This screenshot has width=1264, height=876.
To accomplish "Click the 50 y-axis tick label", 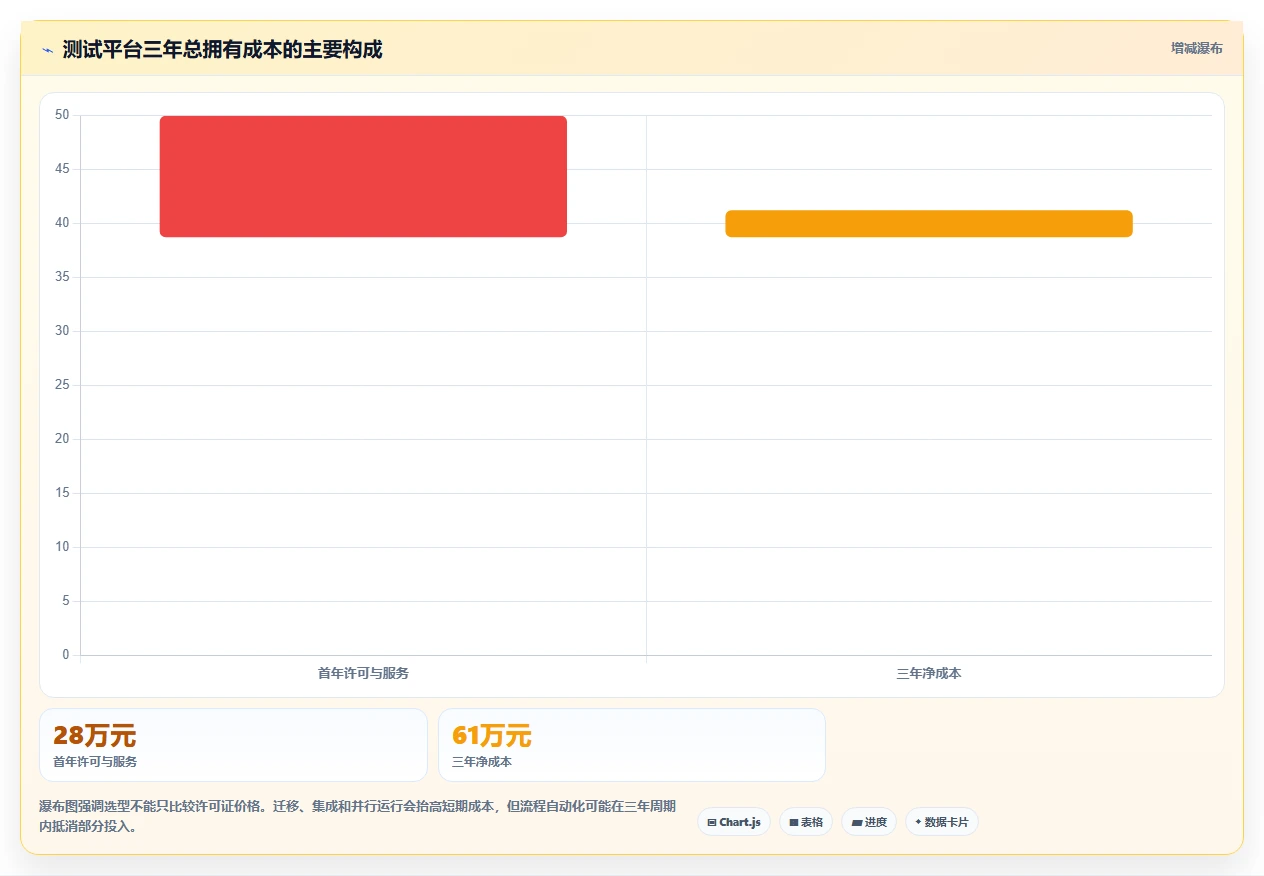I will [x=62, y=115].
